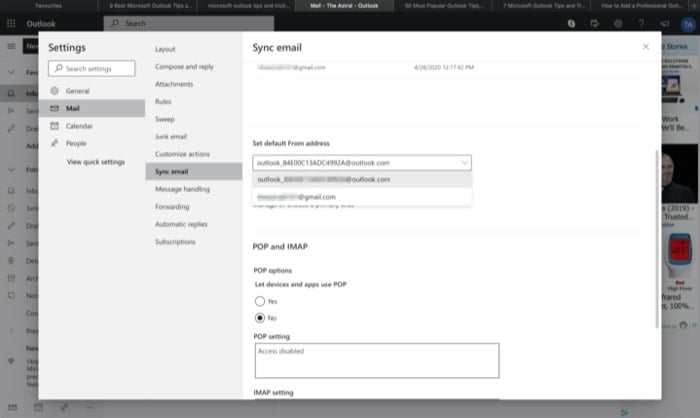Choose the gmail.com address option
This screenshot has width=700, height=418.
(362, 197)
